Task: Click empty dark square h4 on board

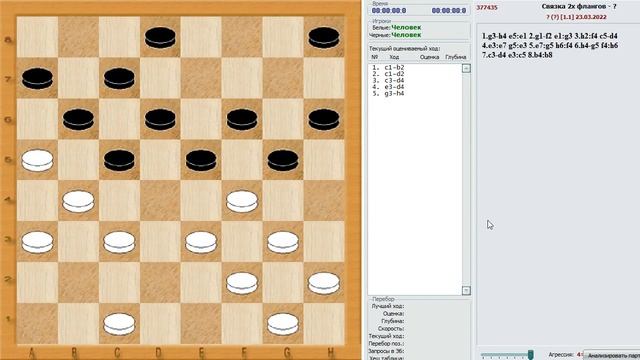Action: (324, 201)
